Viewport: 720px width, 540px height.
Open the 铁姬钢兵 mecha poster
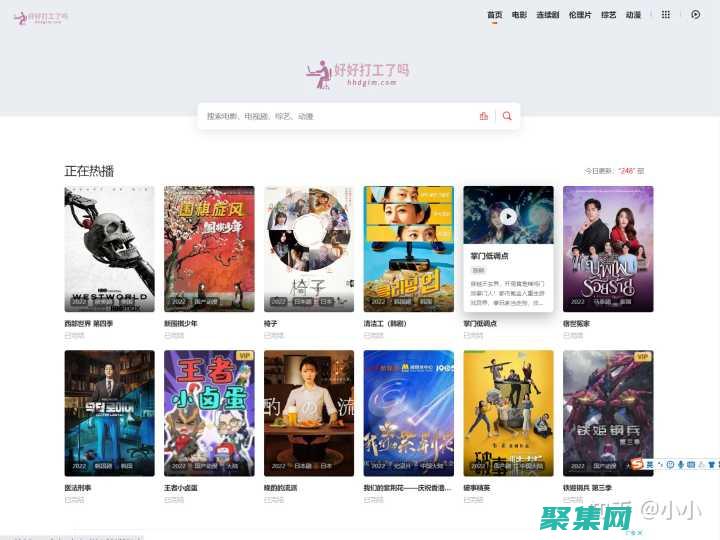point(608,413)
